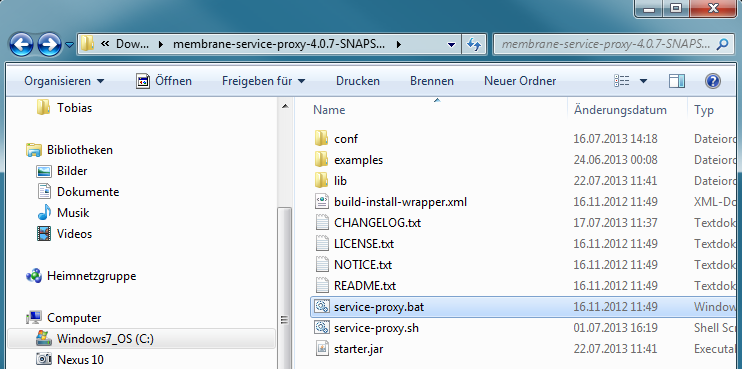Go forward with the Forward arrow button
This screenshot has width=742, height=369.
[x=49, y=45]
